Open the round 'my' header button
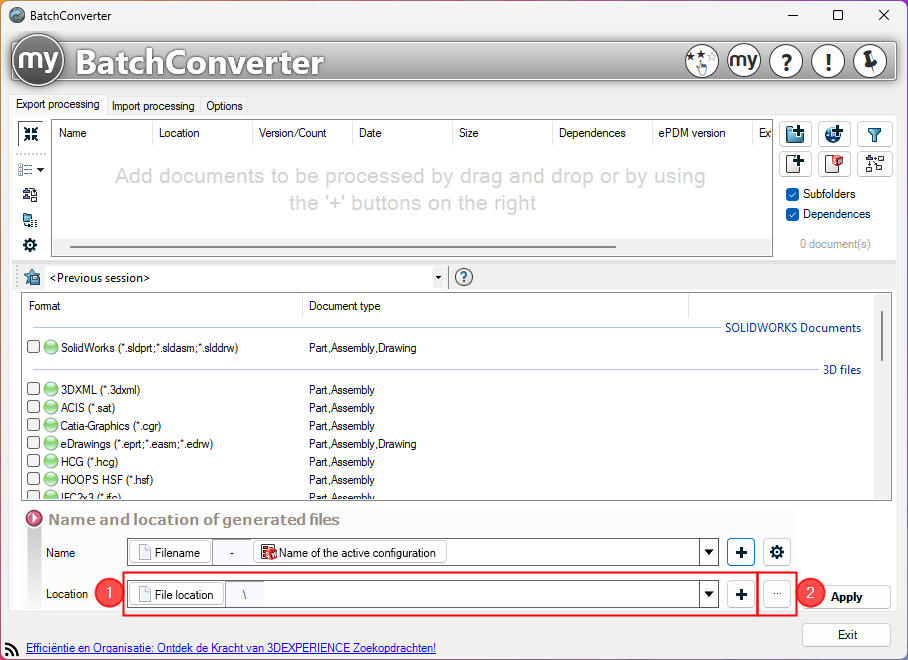908x660 pixels. coord(744,61)
